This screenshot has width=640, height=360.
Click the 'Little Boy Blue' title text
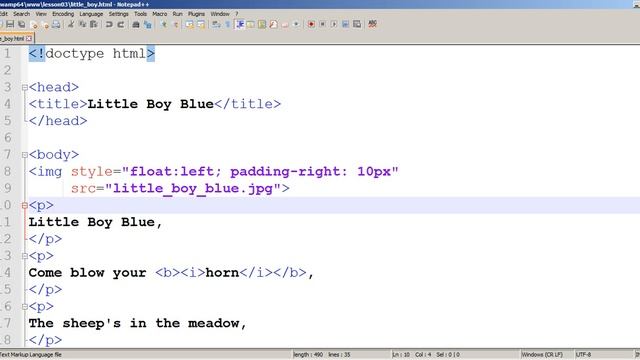tap(151, 104)
